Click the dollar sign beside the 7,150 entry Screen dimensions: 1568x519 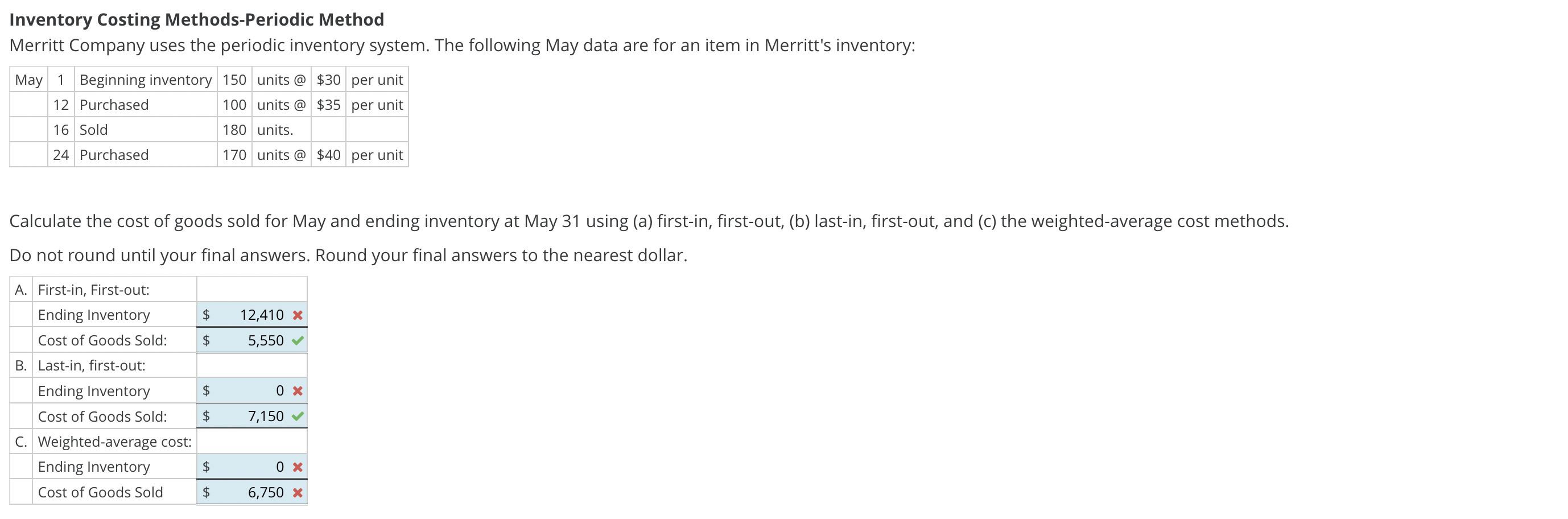207,416
